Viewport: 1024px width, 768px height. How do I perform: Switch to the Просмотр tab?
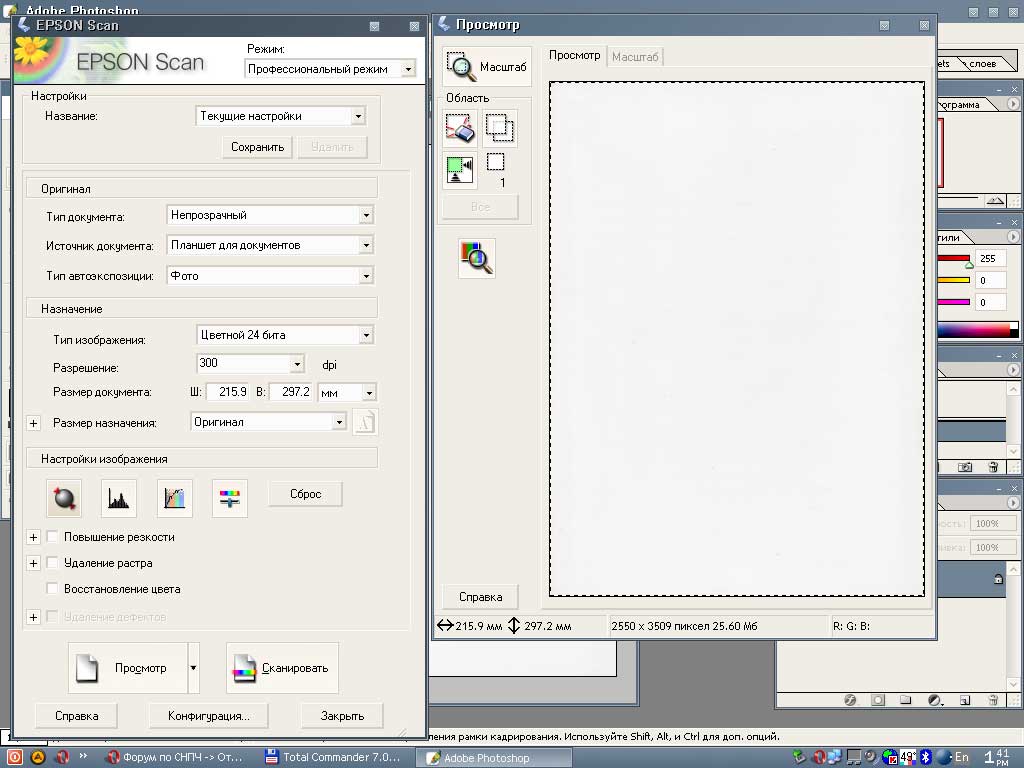574,56
